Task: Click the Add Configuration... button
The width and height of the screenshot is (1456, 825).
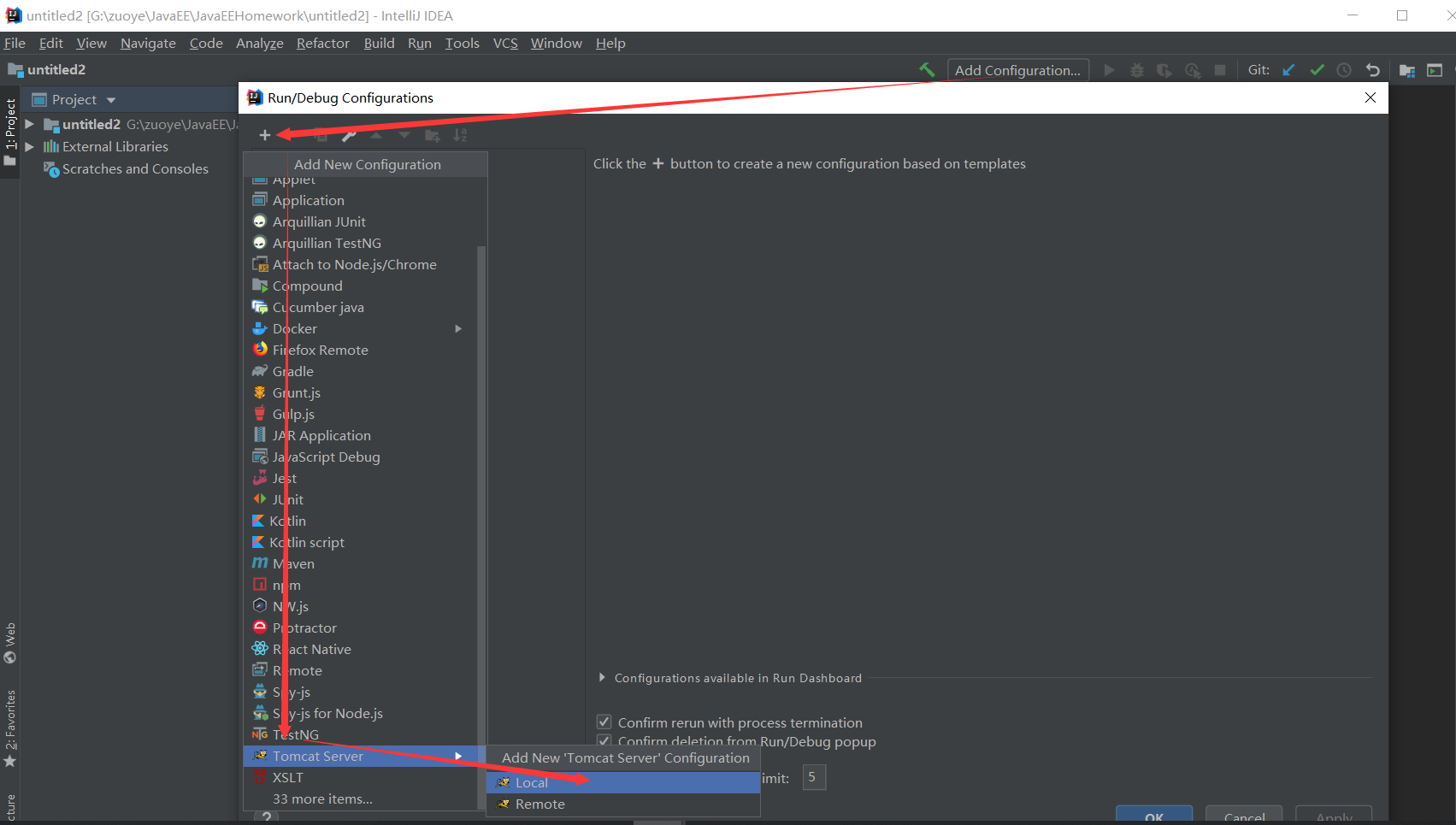Action: 1017,70
